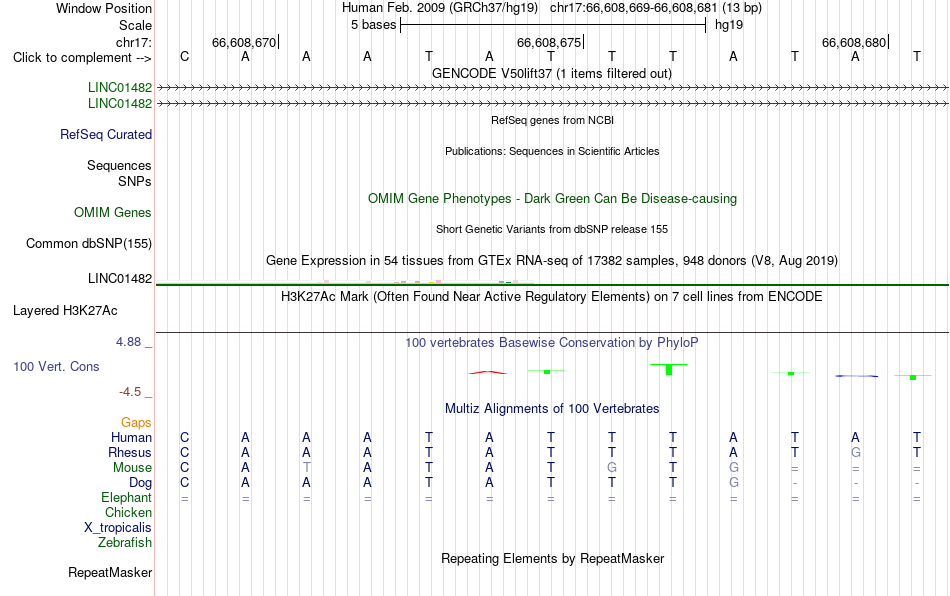Viewport: 950px width, 596px height.
Task: Select the Rhesus alignment row label
Action: (x=130, y=452)
